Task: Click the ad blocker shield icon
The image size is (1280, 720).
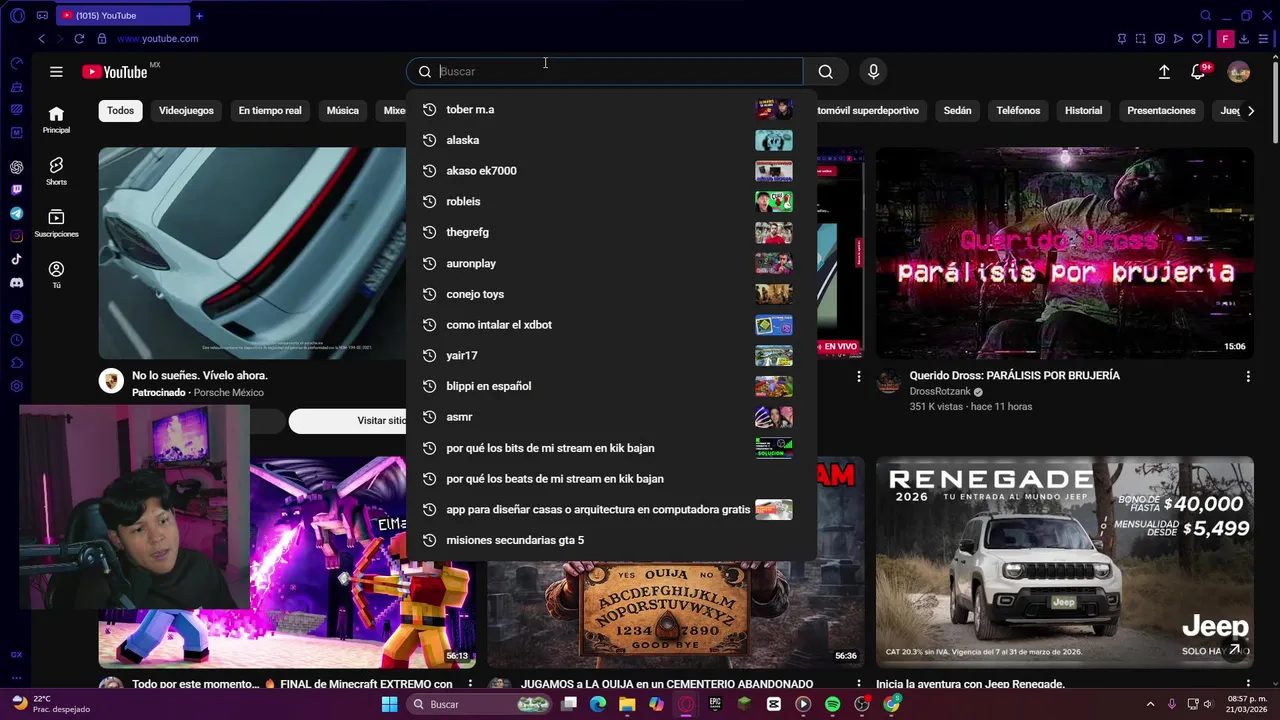Action: [1160, 39]
